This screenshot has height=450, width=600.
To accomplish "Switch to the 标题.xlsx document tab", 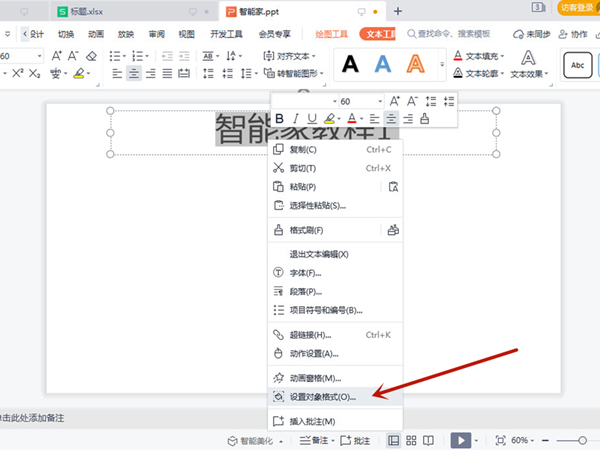I will click(92, 11).
